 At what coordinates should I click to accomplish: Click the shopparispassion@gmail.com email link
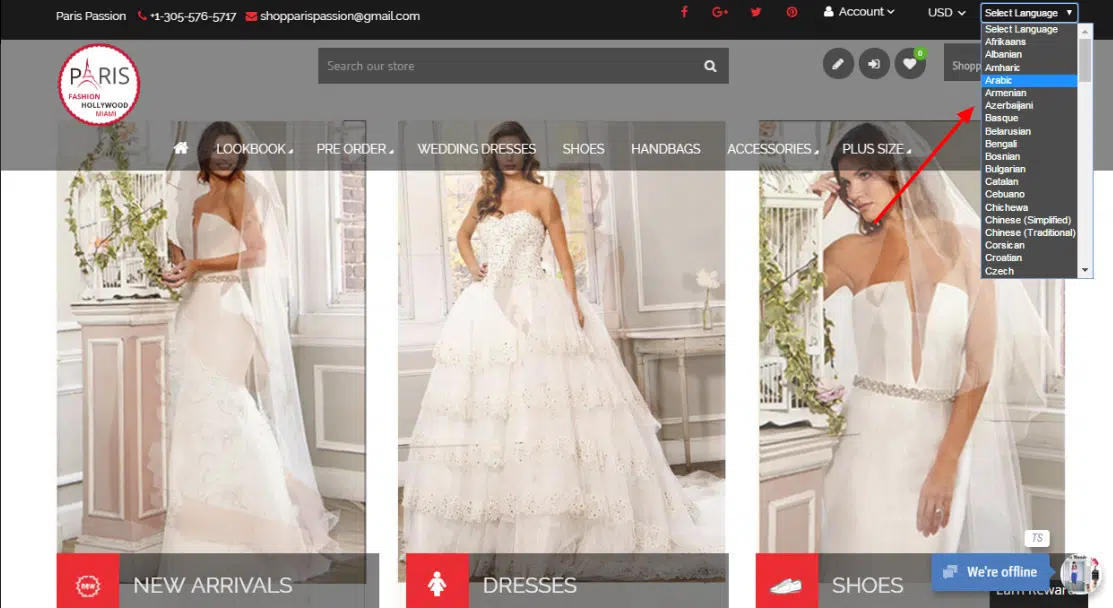pyautogui.click(x=339, y=16)
